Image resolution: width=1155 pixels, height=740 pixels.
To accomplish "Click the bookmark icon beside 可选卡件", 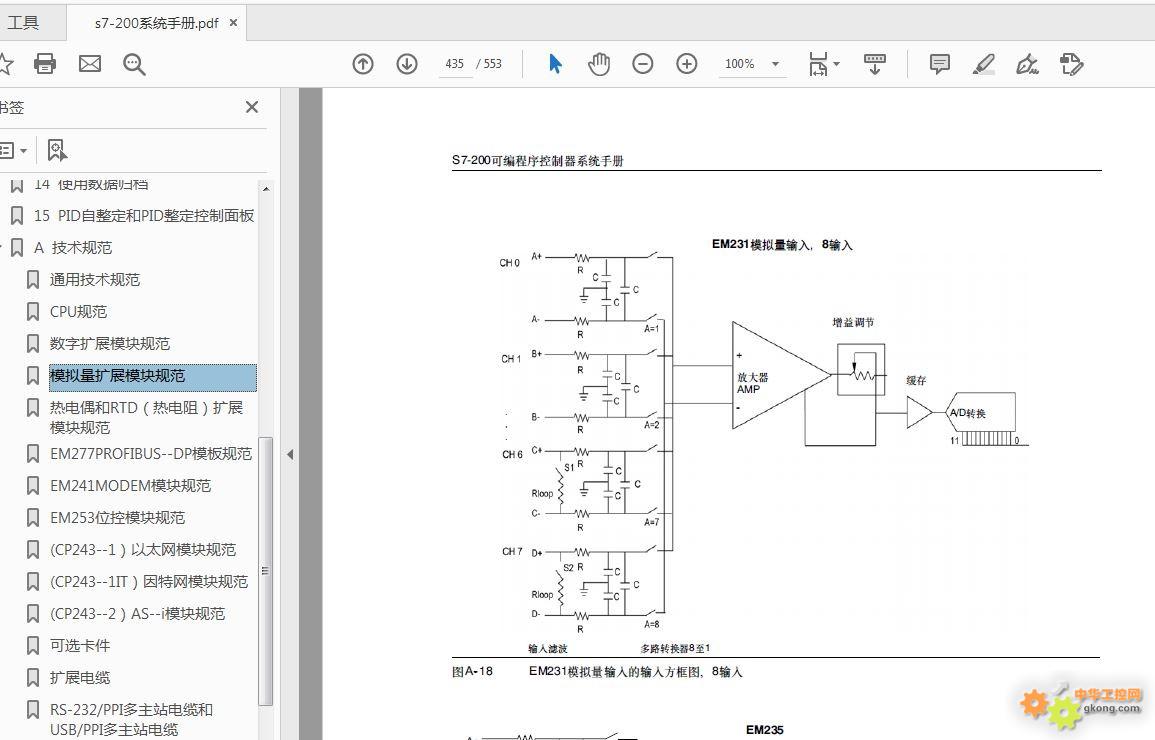I will 32,646.
